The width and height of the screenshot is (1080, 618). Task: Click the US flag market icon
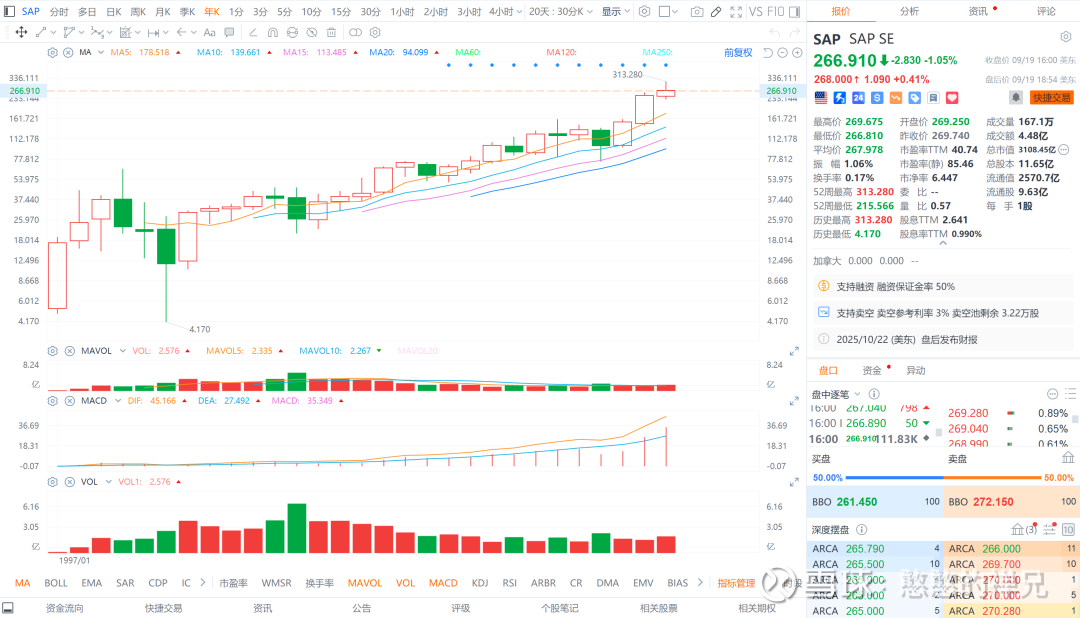coord(821,98)
